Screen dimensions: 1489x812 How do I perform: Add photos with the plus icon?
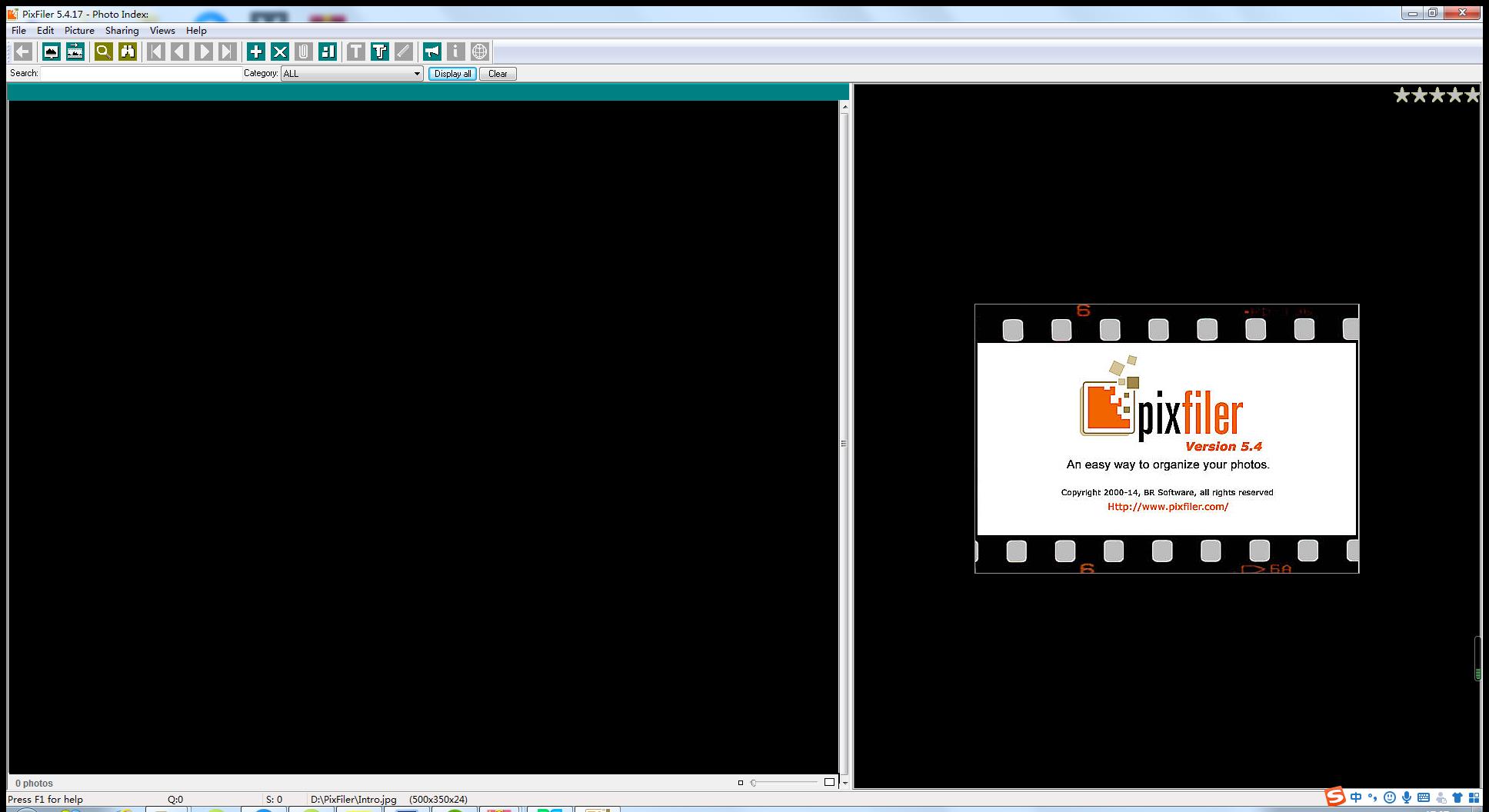(256, 52)
